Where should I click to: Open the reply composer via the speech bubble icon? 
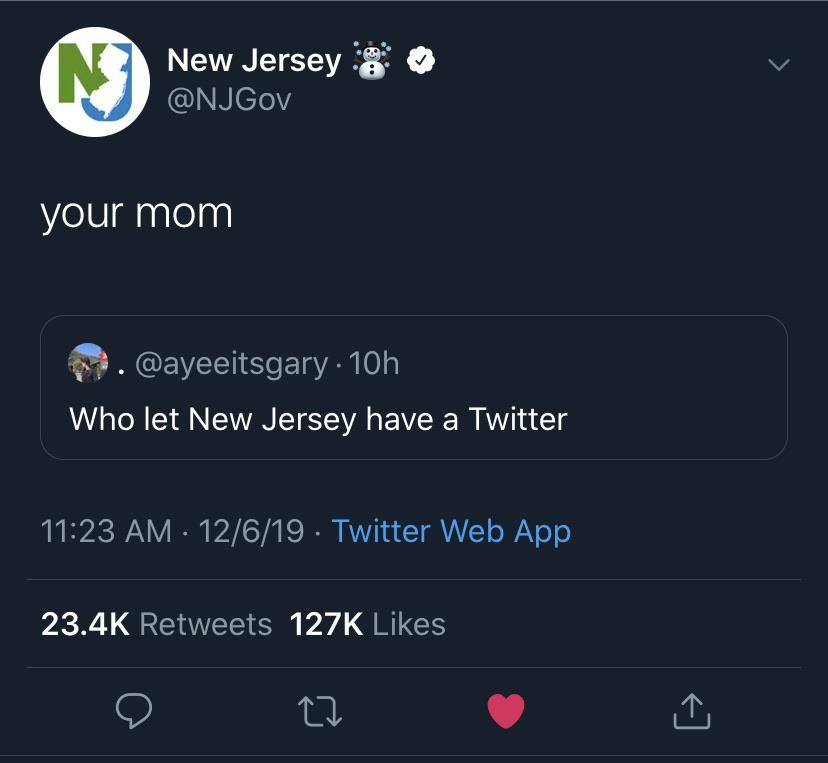coord(135,712)
